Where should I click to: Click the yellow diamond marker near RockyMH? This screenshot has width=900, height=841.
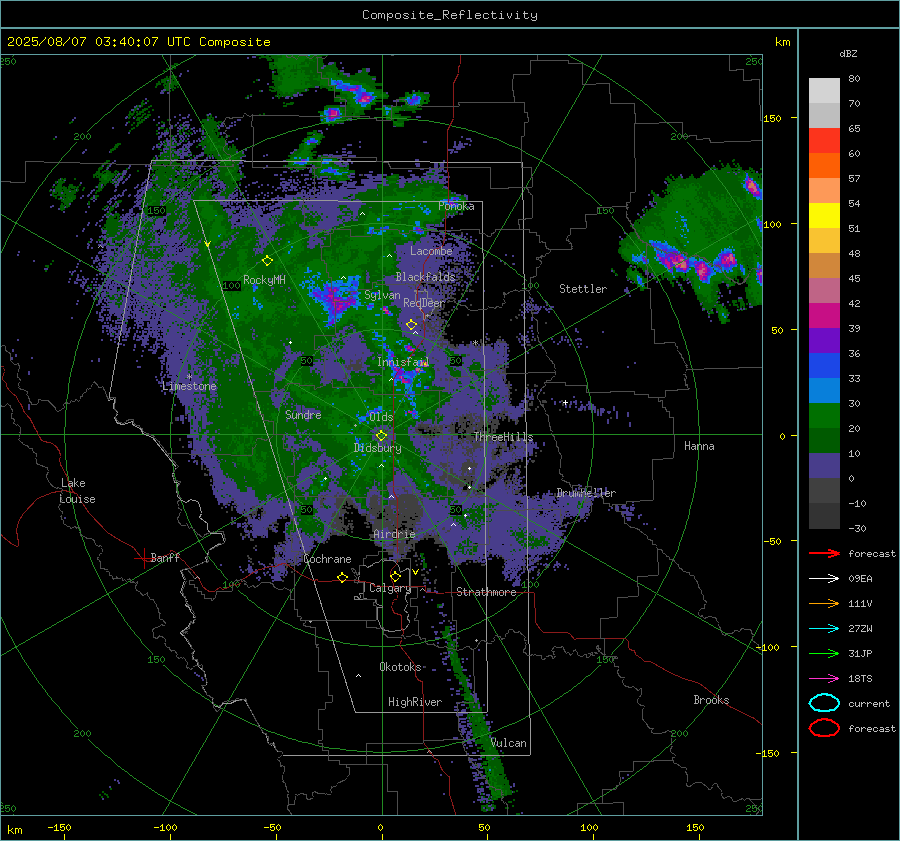point(267,261)
